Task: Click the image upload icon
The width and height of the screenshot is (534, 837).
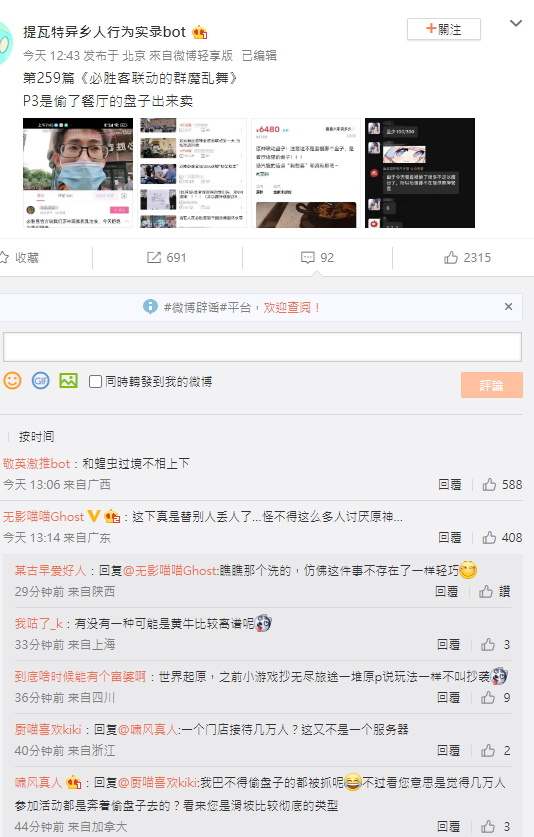Action: click(68, 381)
